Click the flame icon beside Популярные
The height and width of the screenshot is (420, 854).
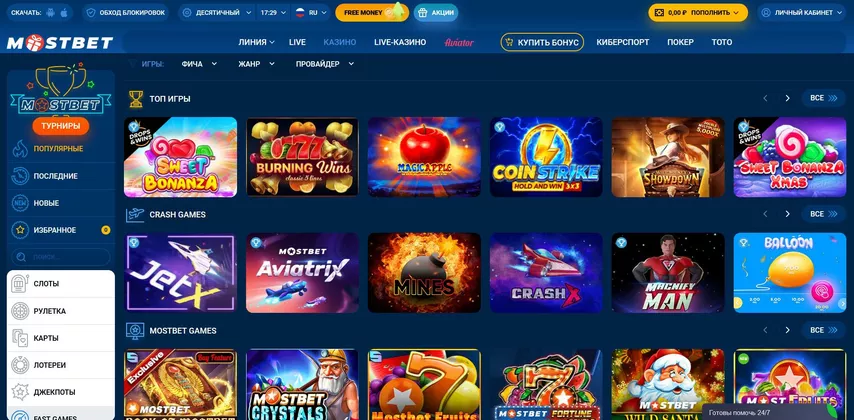pyautogui.click(x=20, y=149)
